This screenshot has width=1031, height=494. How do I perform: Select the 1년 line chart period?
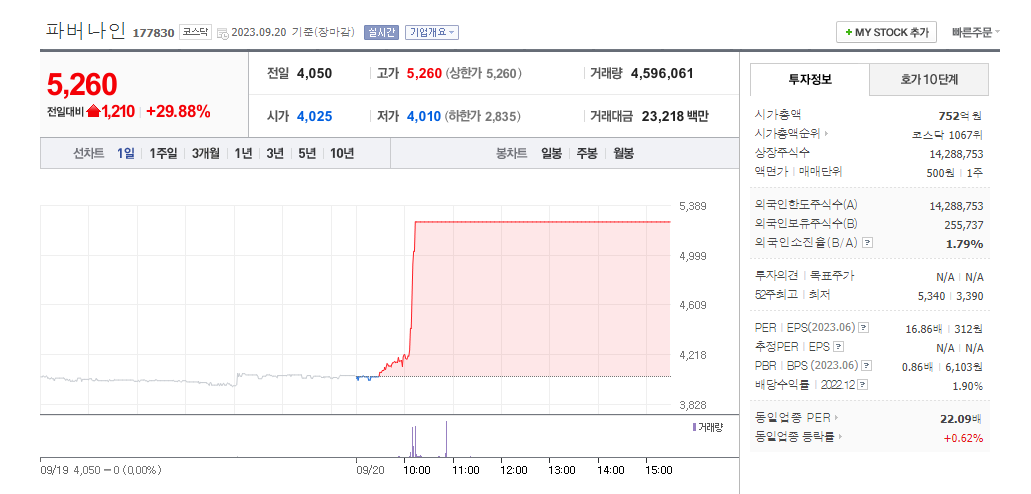(243, 153)
